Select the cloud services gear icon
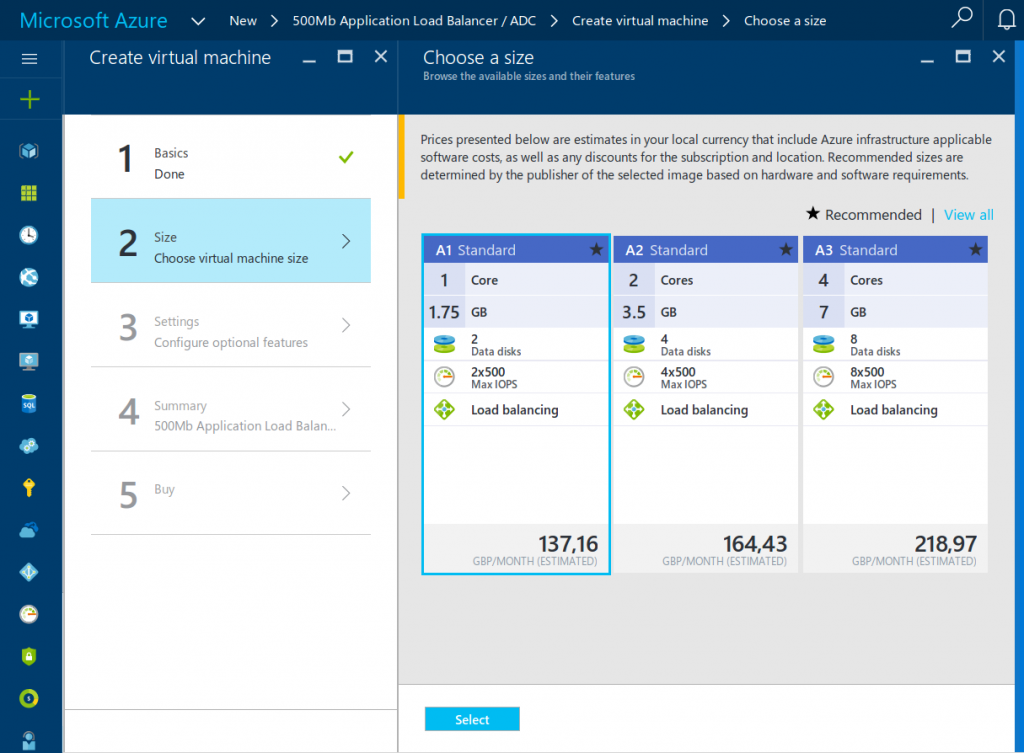 coord(31,445)
